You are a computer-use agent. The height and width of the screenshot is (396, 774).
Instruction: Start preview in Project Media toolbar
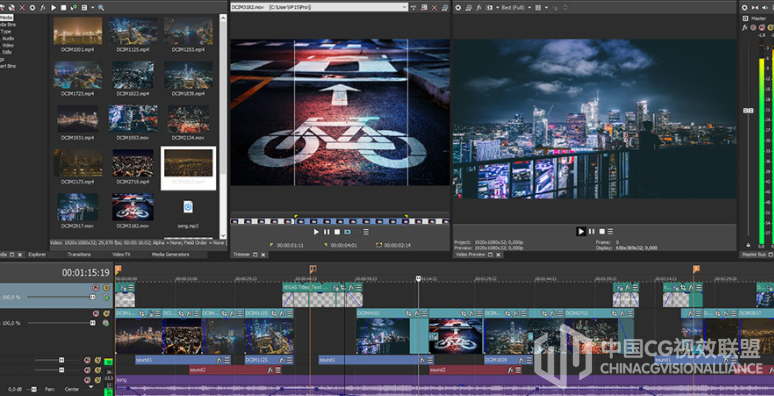coord(53,7)
